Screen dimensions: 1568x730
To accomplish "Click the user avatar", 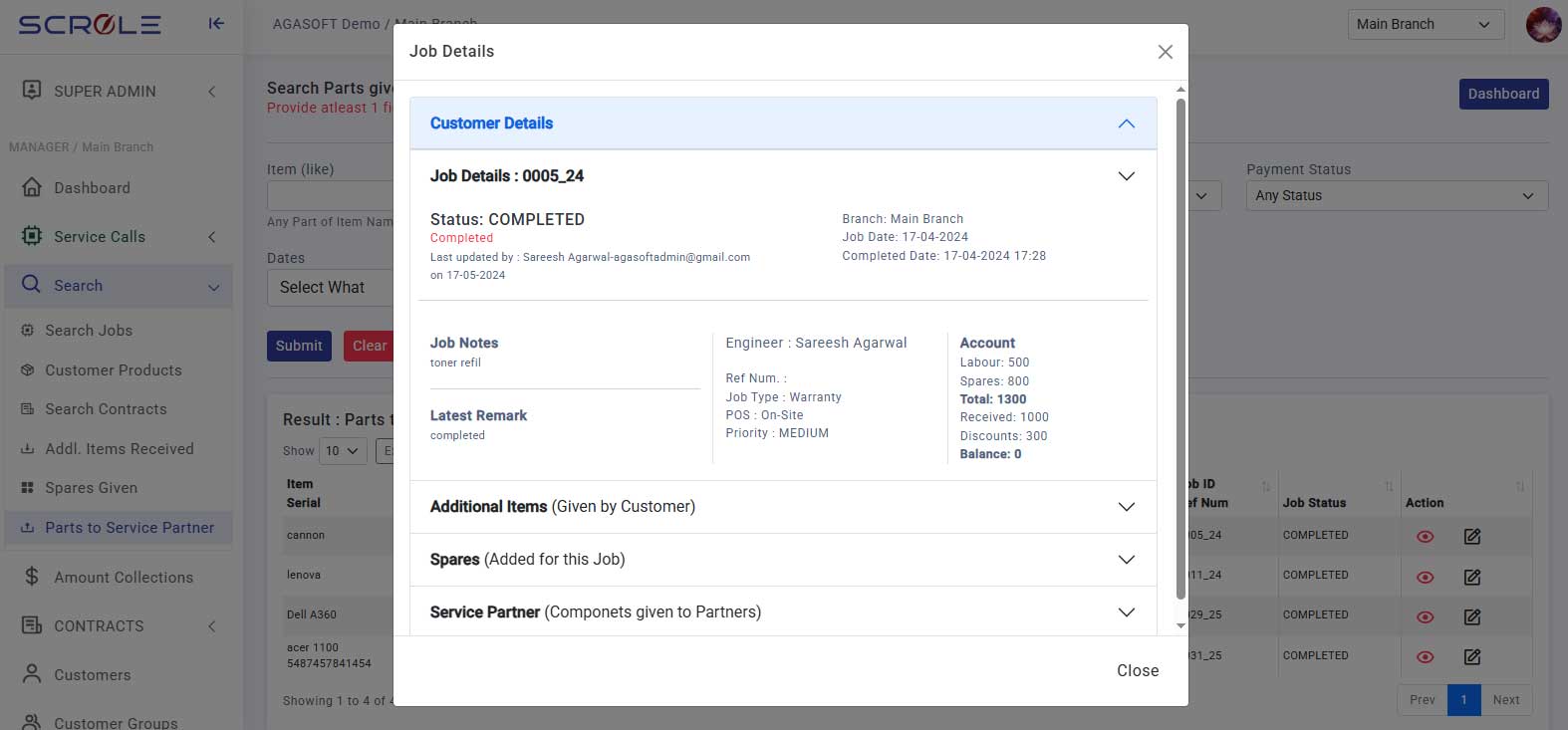I will pyautogui.click(x=1543, y=24).
